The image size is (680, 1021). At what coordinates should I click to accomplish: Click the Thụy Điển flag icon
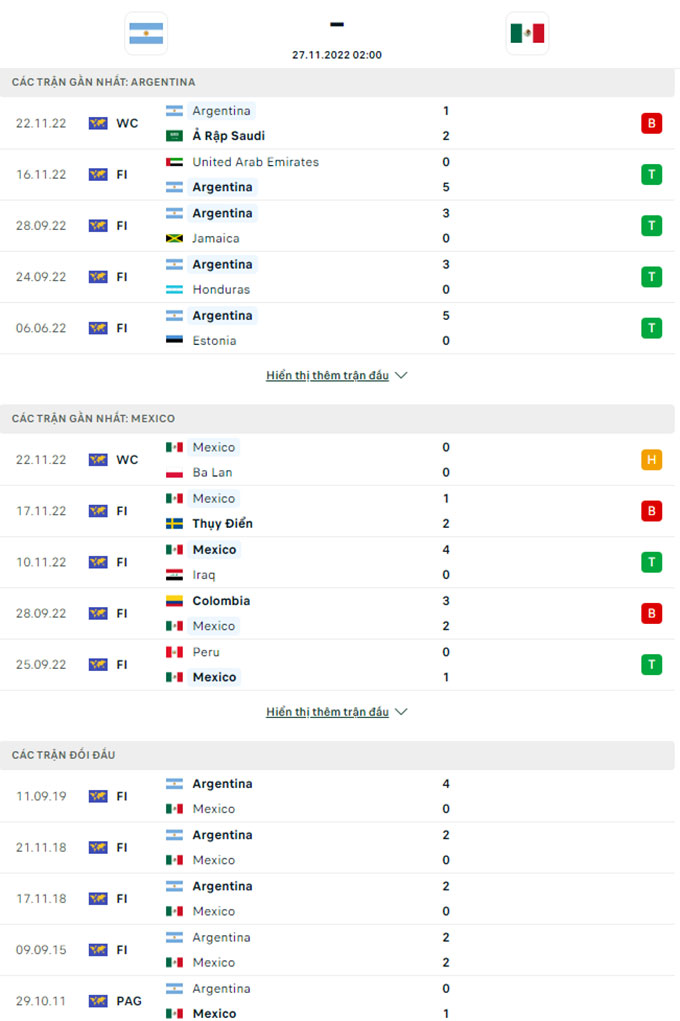tap(174, 524)
